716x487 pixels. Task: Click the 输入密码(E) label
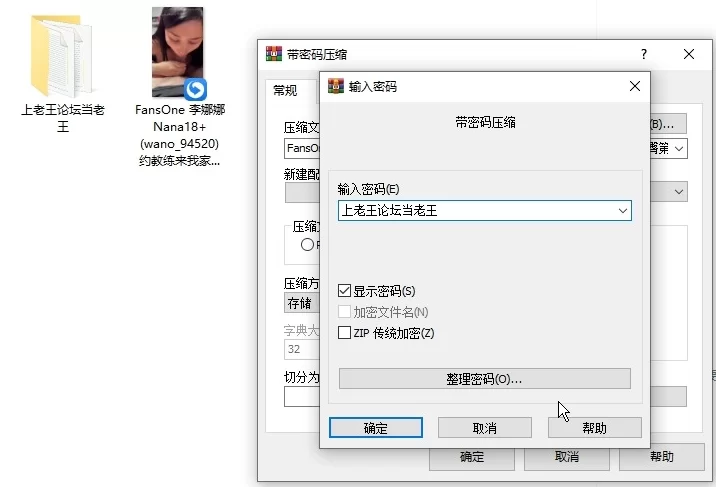tap(369, 189)
